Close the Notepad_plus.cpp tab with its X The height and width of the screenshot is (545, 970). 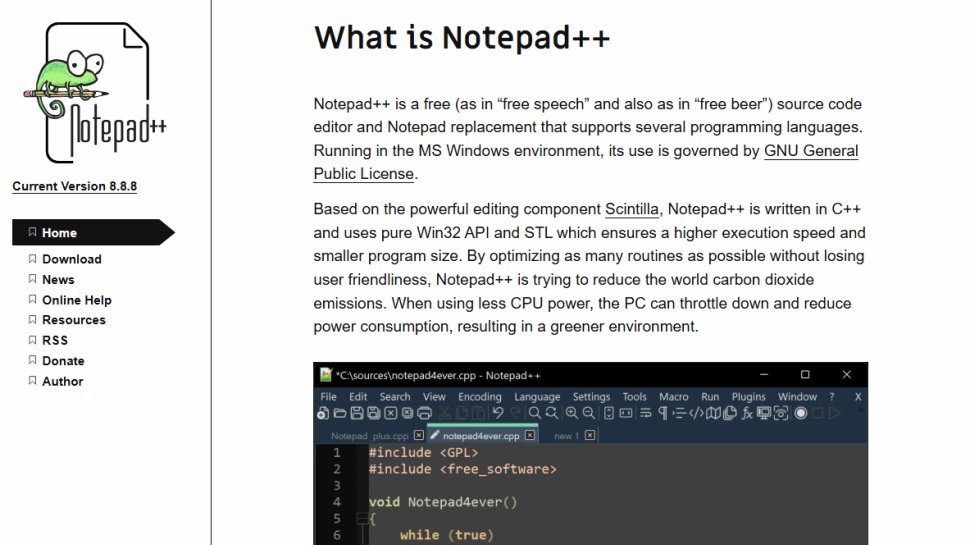tap(419, 436)
